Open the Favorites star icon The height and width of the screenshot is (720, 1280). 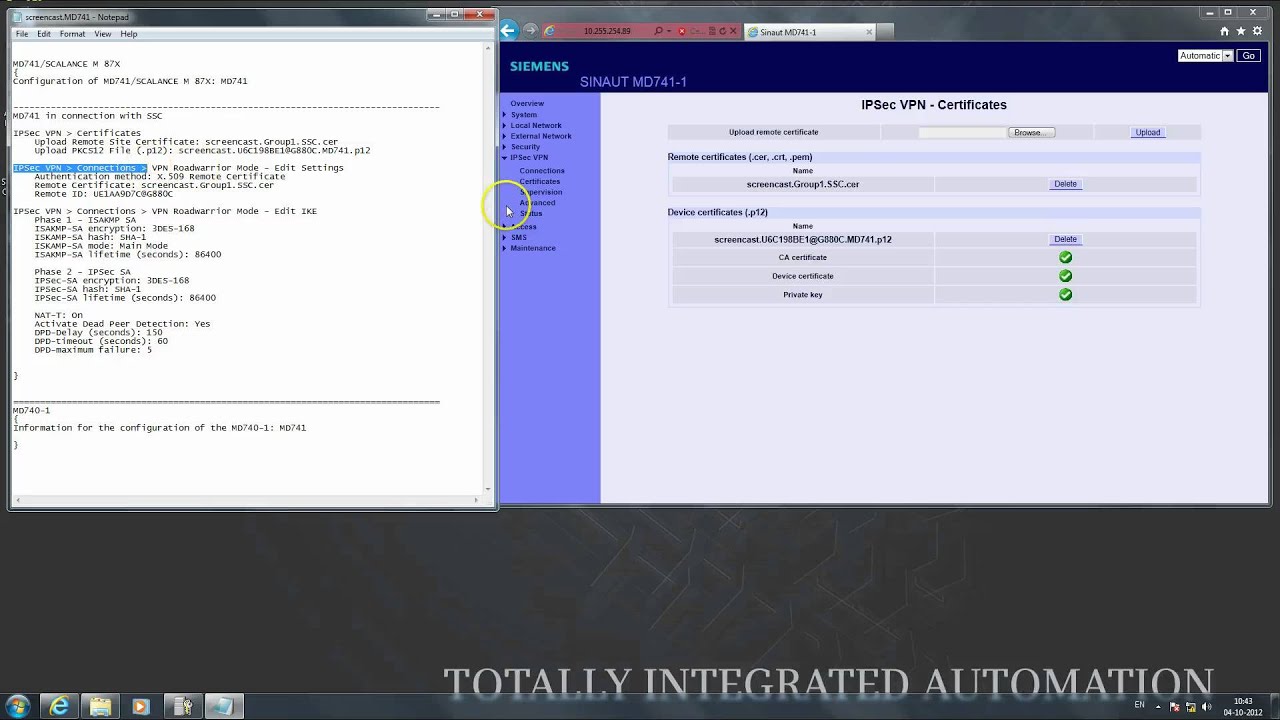[x=1239, y=31]
